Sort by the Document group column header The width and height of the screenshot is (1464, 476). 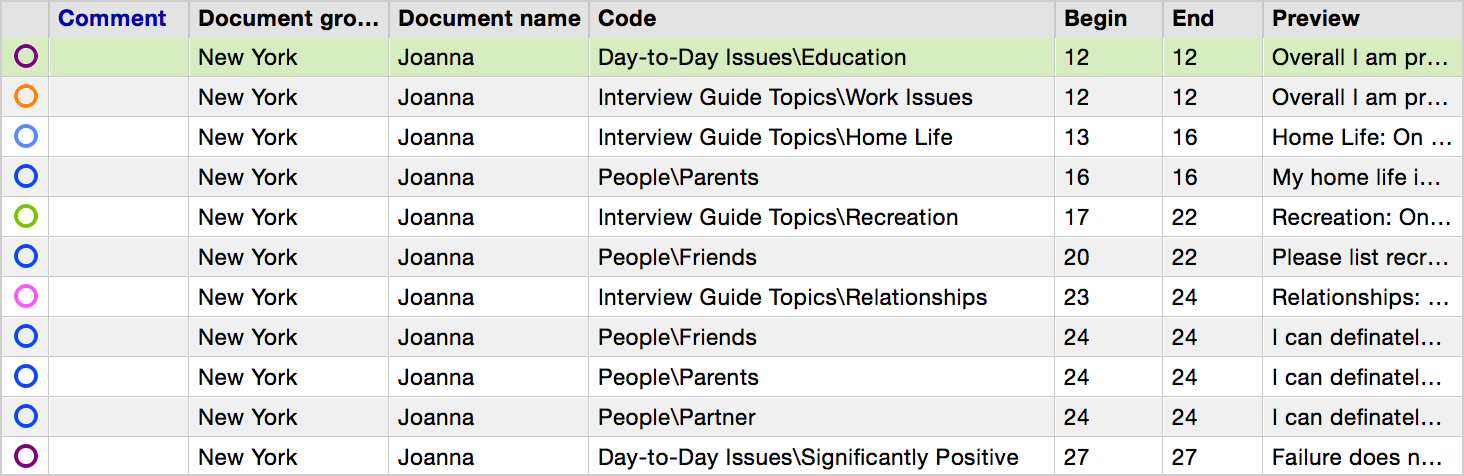pyautogui.click(x=289, y=18)
